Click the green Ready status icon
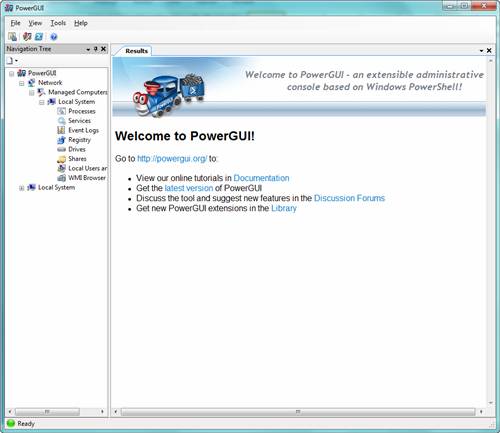The image size is (500, 433). (x=11, y=423)
